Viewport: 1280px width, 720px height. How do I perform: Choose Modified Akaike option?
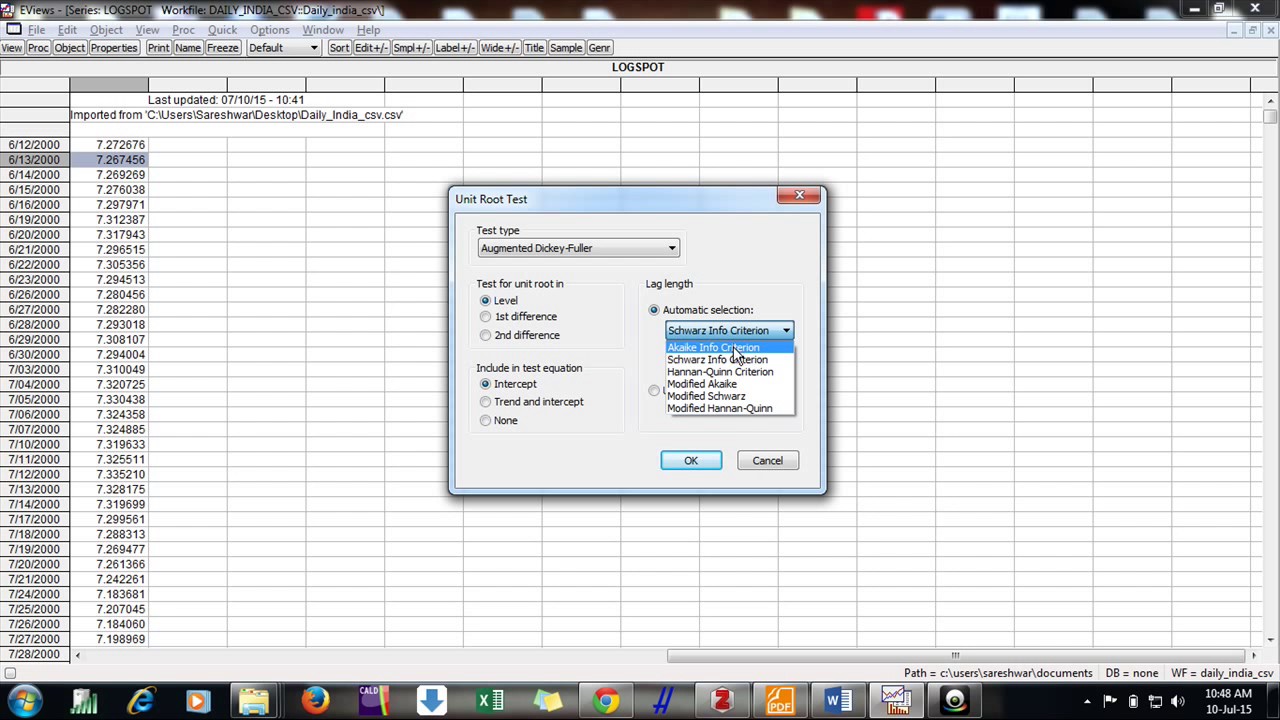[730, 384]
